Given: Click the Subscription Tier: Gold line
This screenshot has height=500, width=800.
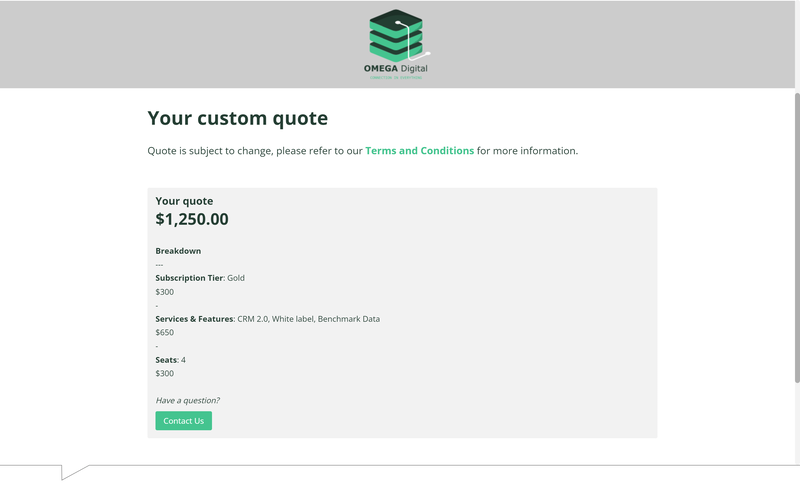Looking at the screenshot, I should point(200,277).
